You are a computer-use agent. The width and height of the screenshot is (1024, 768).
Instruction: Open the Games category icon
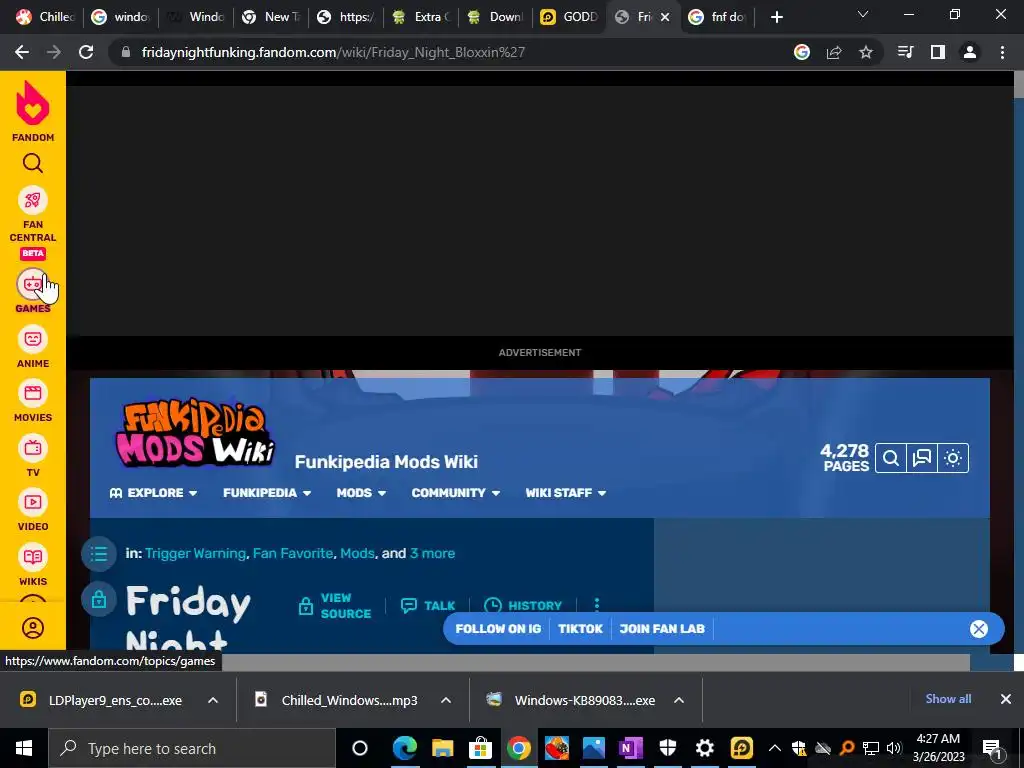pos(33,284)
